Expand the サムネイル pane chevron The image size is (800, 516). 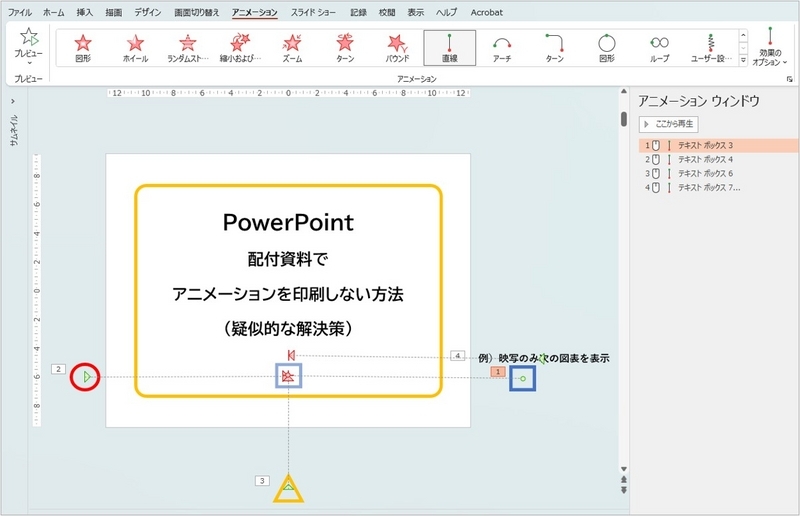(x=13, y=101)
